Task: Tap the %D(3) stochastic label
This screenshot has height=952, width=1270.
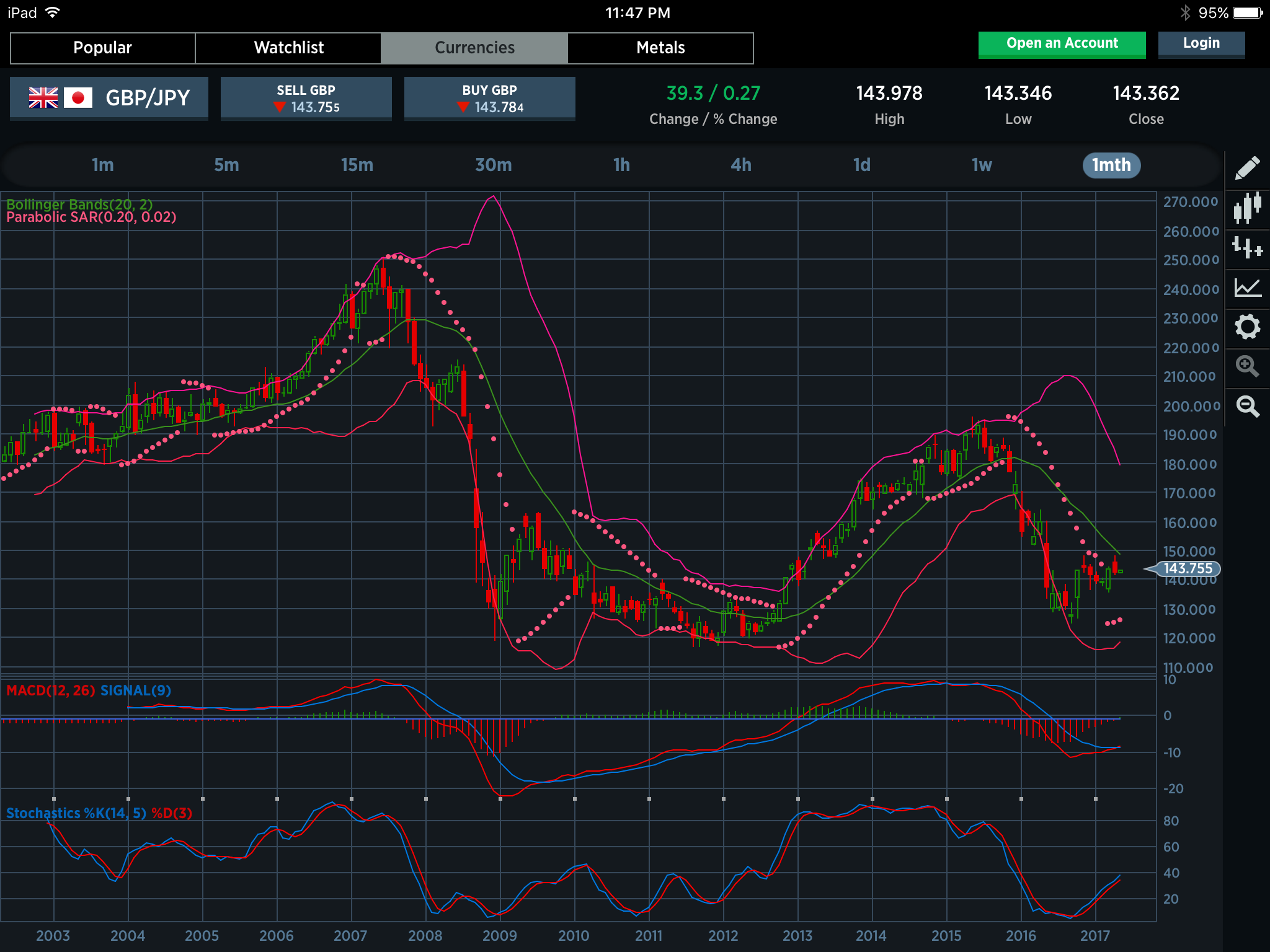Action: click(x=172, y=813)
